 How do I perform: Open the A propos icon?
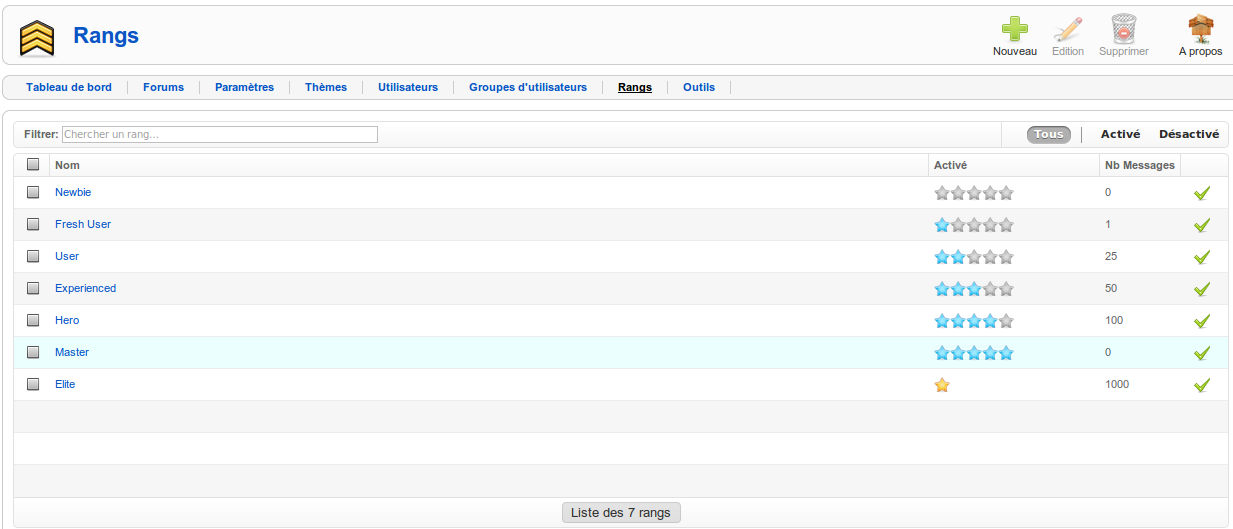pos(1200,30)
